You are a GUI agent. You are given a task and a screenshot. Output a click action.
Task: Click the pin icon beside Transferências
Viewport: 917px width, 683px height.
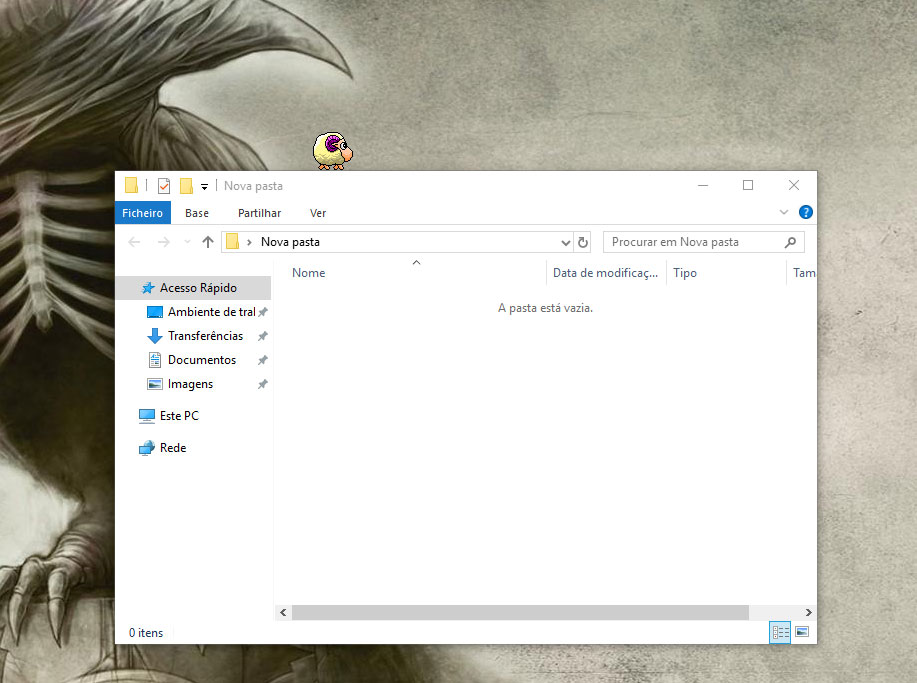pyautogui.click(x=263, y=336)
